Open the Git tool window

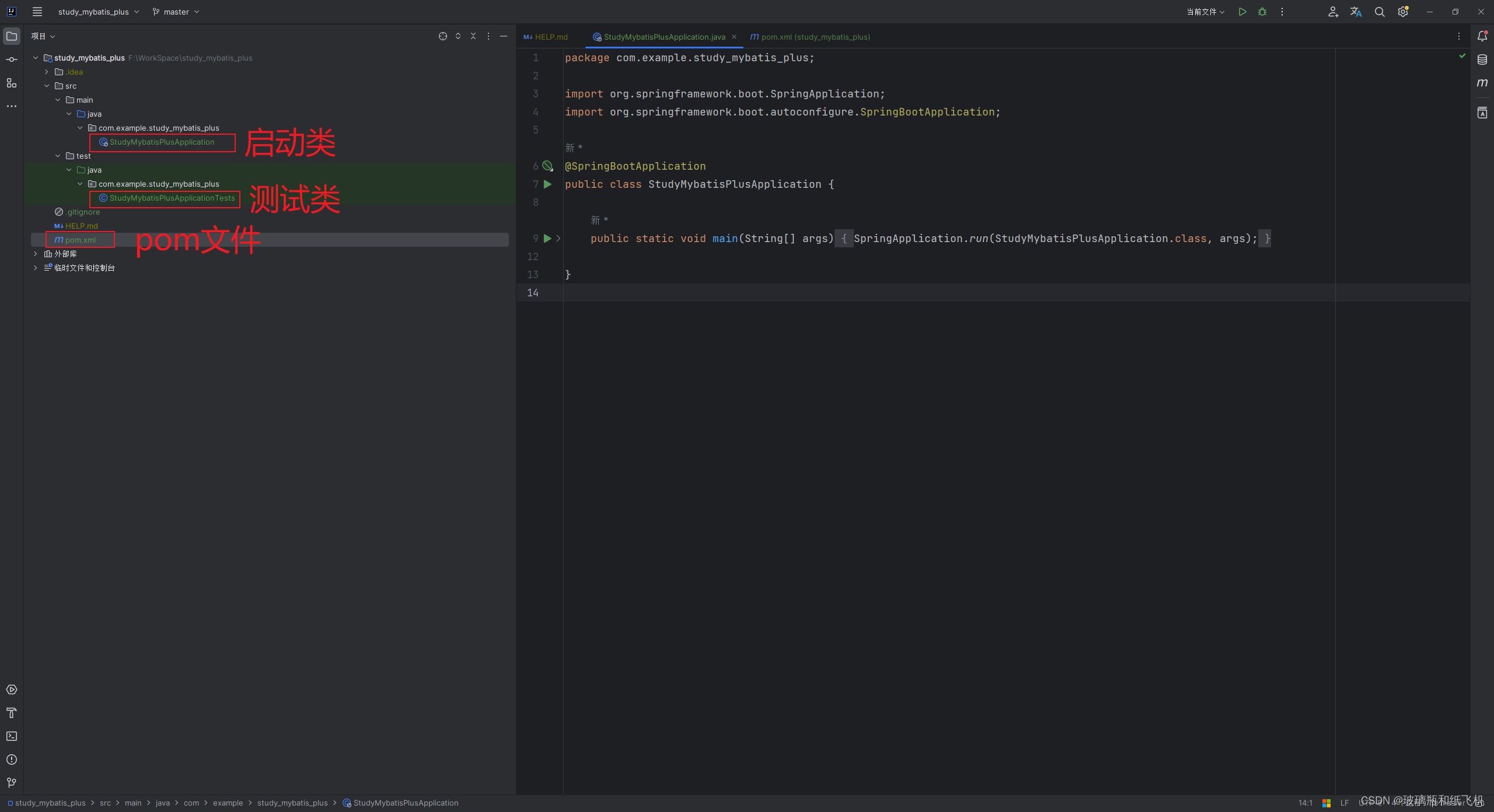pos(12,783)
